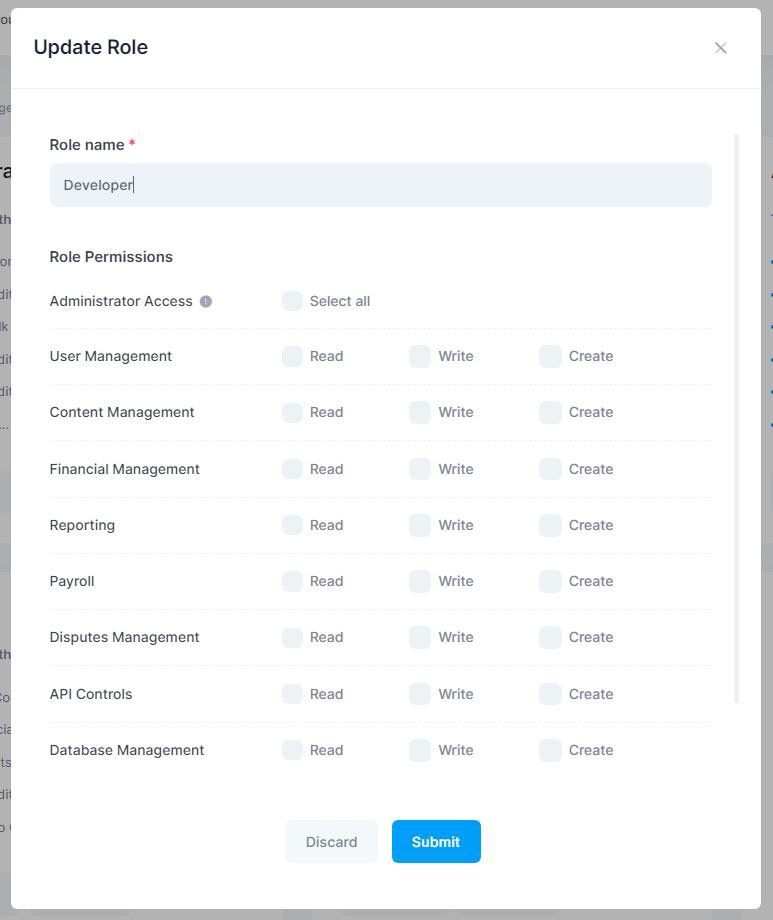Discard the role changes
Screen dimensions: 773x920
331,841
